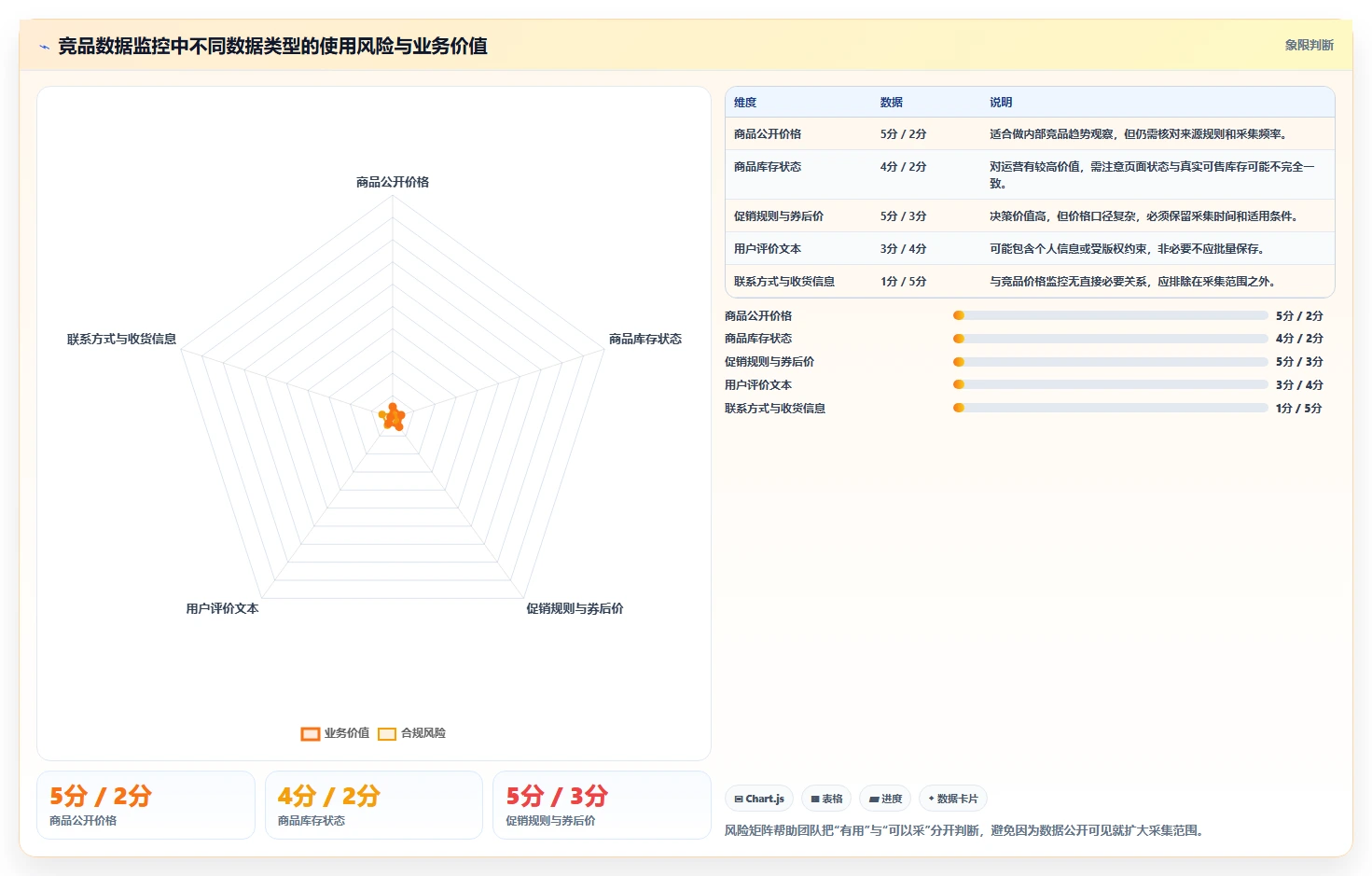Click the 4分 / 2分 value beside 商品库存状态 progress bar
The width and height of the screenshot is (1372, 876).
point(1299,339)
